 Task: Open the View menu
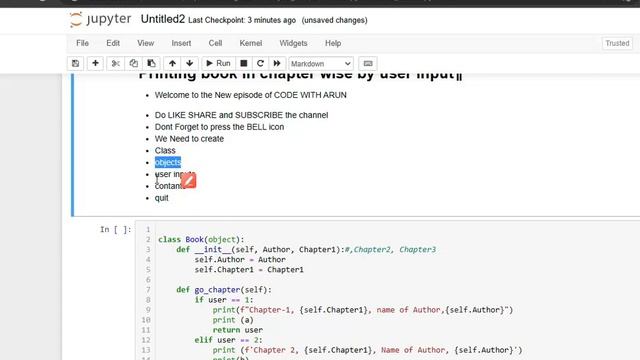pyautogui.click(x=146, y=43)
